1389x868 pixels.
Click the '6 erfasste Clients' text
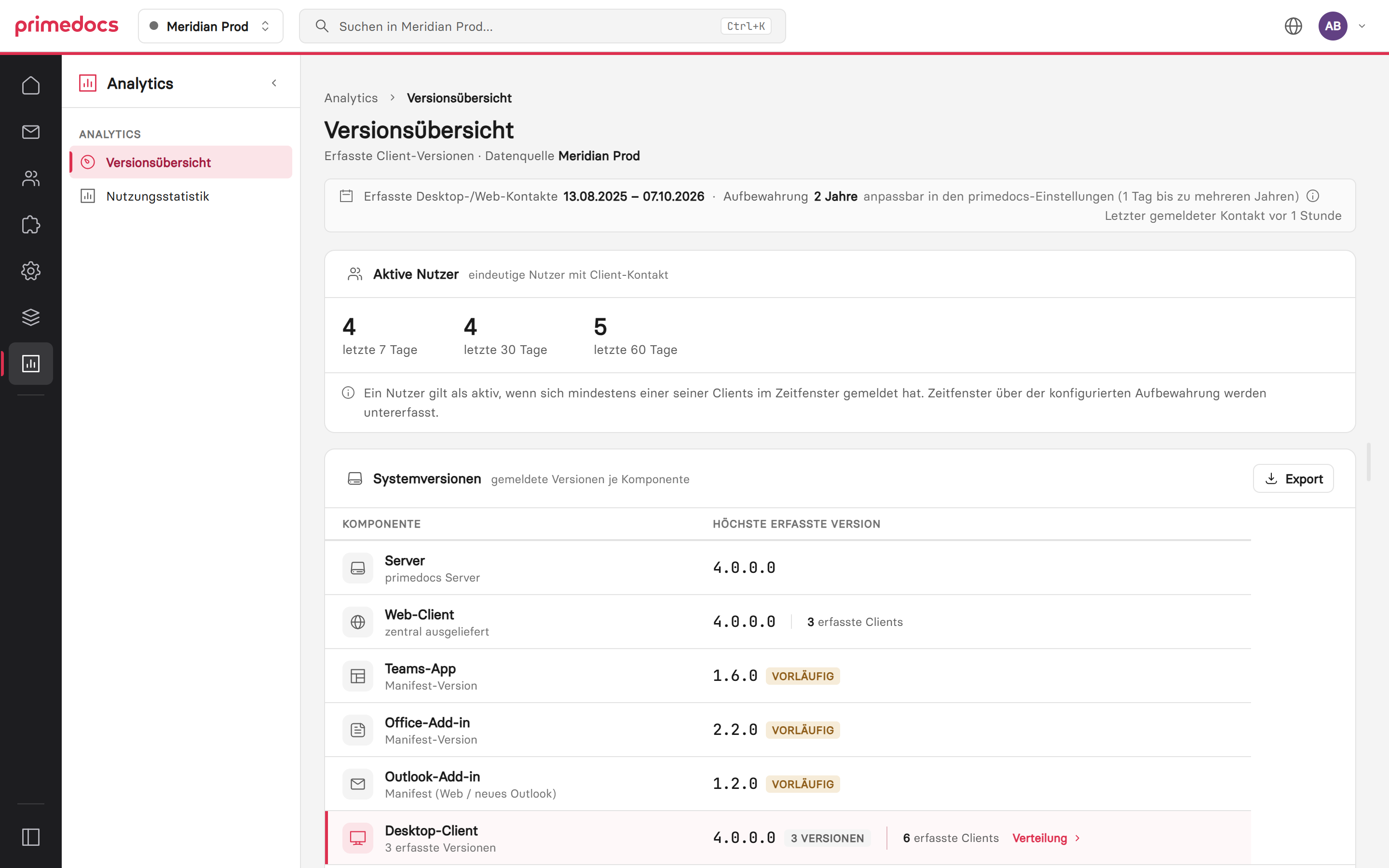pyautogui.click(x=951, y=838)
